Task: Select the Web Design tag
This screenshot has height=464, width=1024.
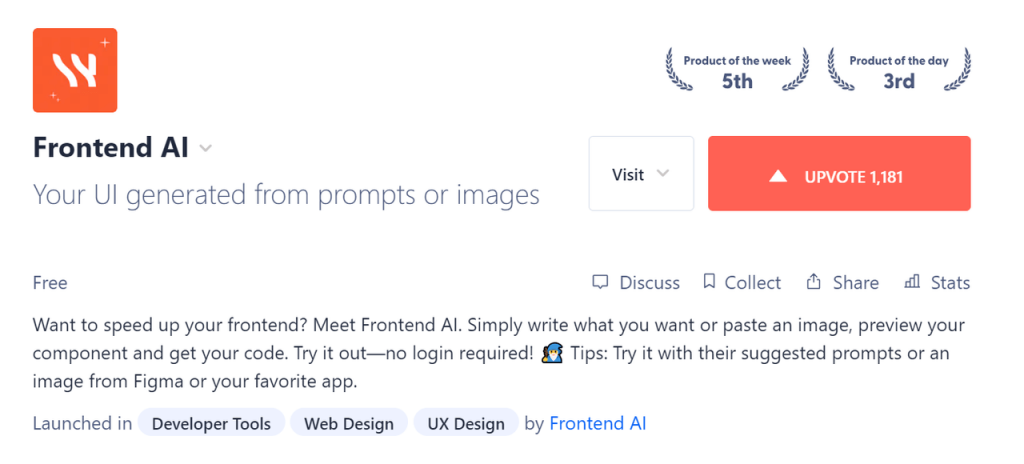Action: tap(349, 423)
